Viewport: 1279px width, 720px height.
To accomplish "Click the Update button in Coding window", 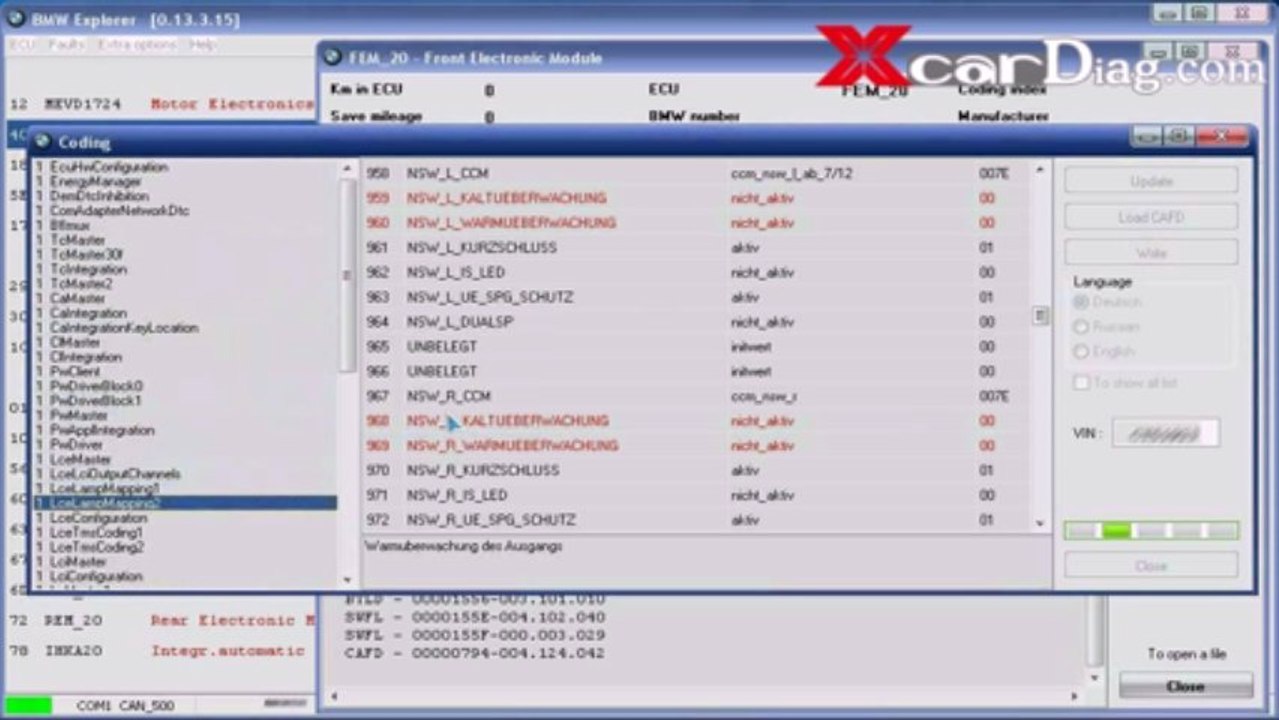I will pos(1151,181).
